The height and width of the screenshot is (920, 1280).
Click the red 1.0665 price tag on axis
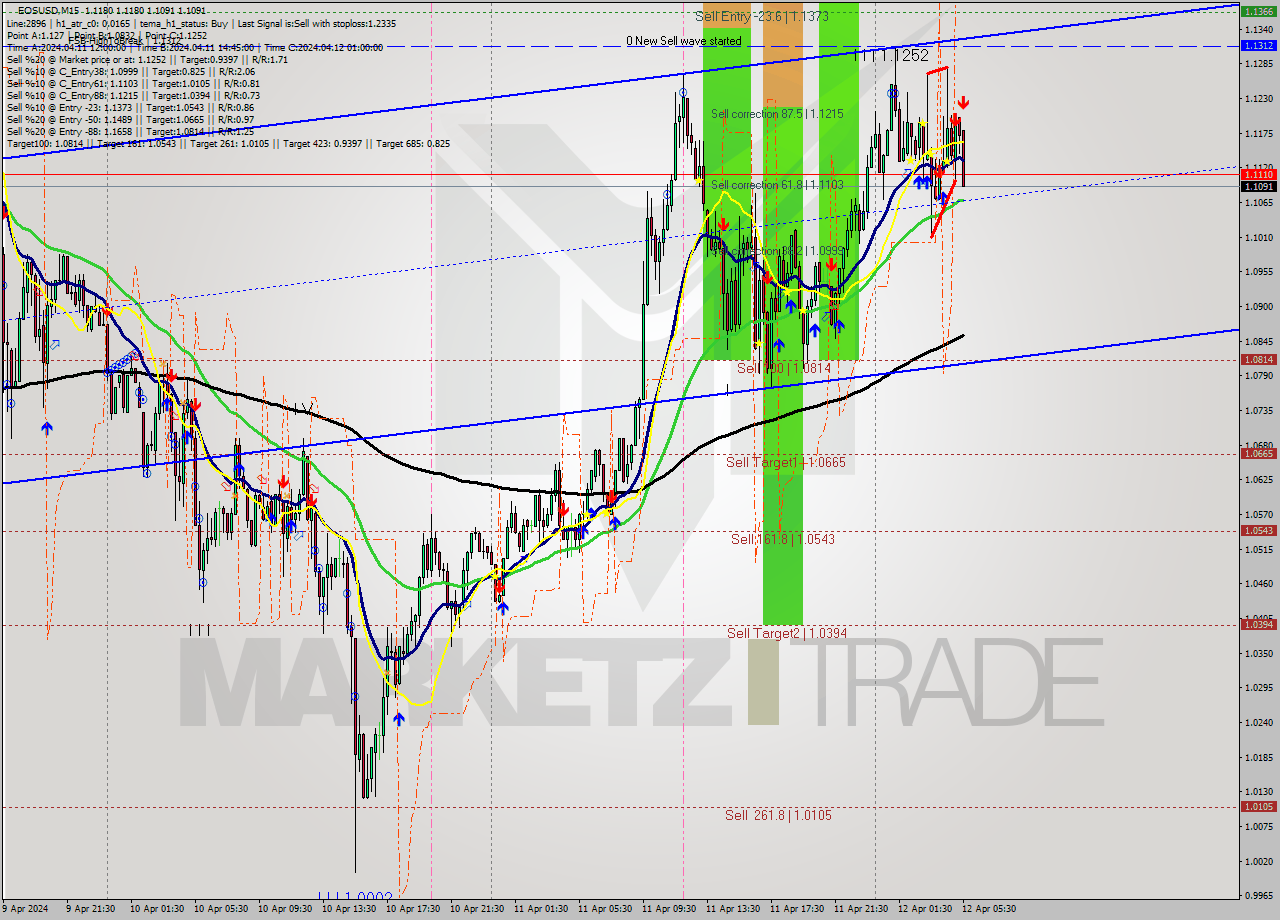click(1257, 454)
